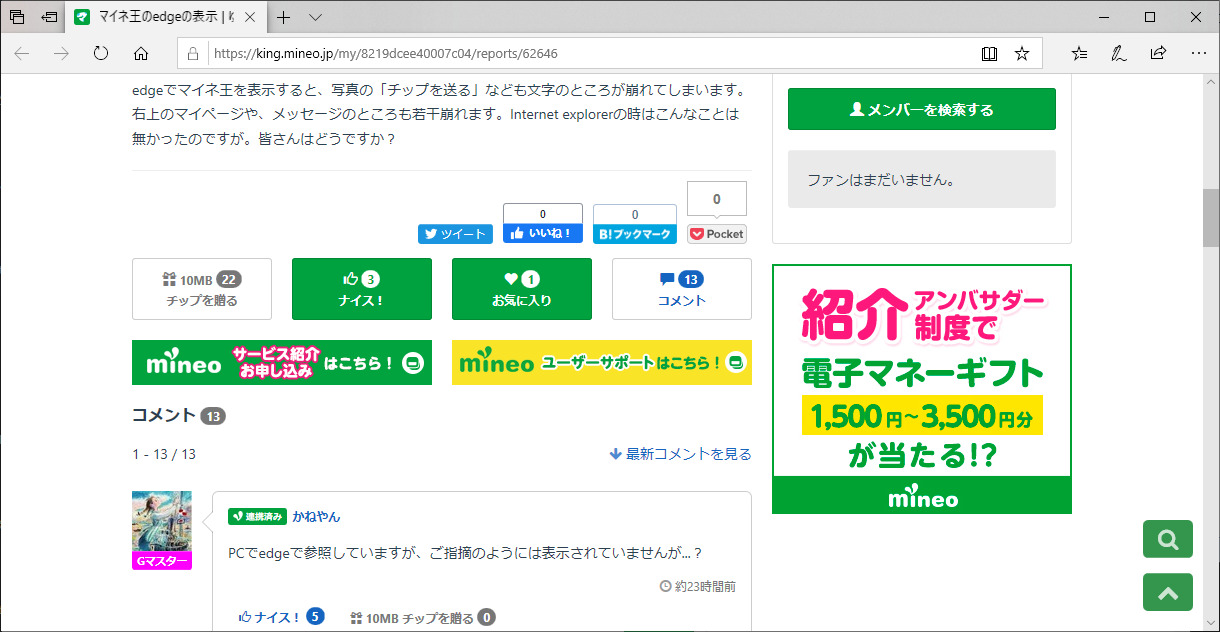Click the Gマスター badge
1220x632 pixels.
[161, 561]
